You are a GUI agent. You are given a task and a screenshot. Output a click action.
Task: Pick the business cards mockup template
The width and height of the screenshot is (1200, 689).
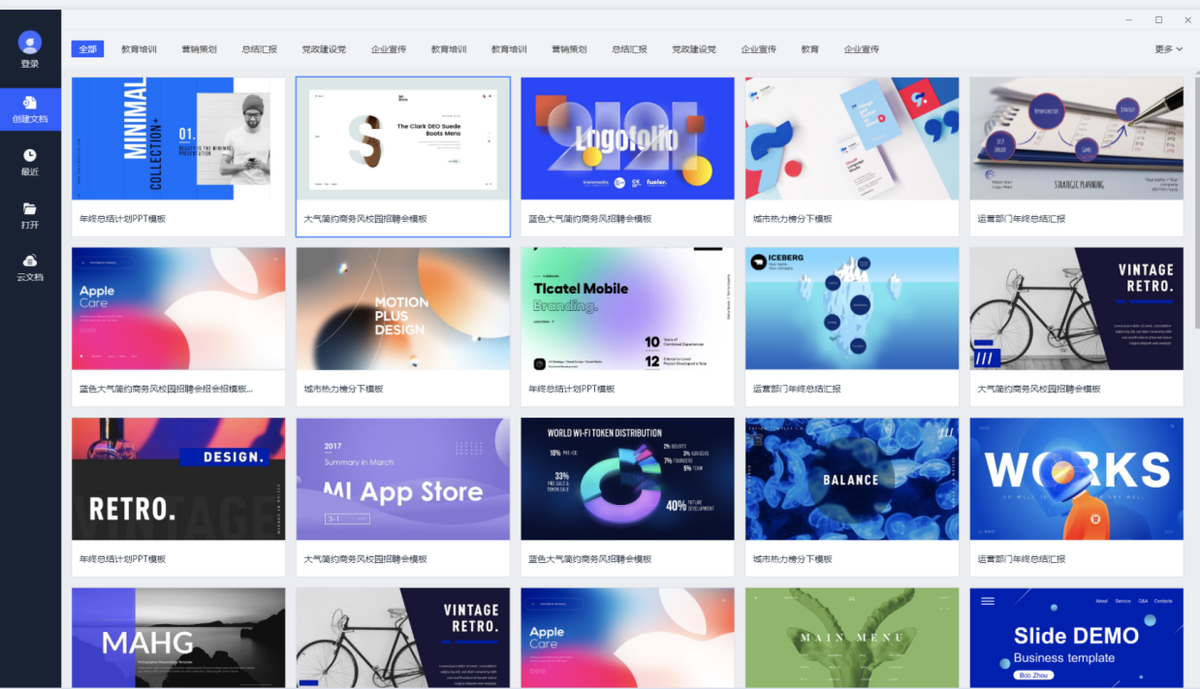coord(852,139)
